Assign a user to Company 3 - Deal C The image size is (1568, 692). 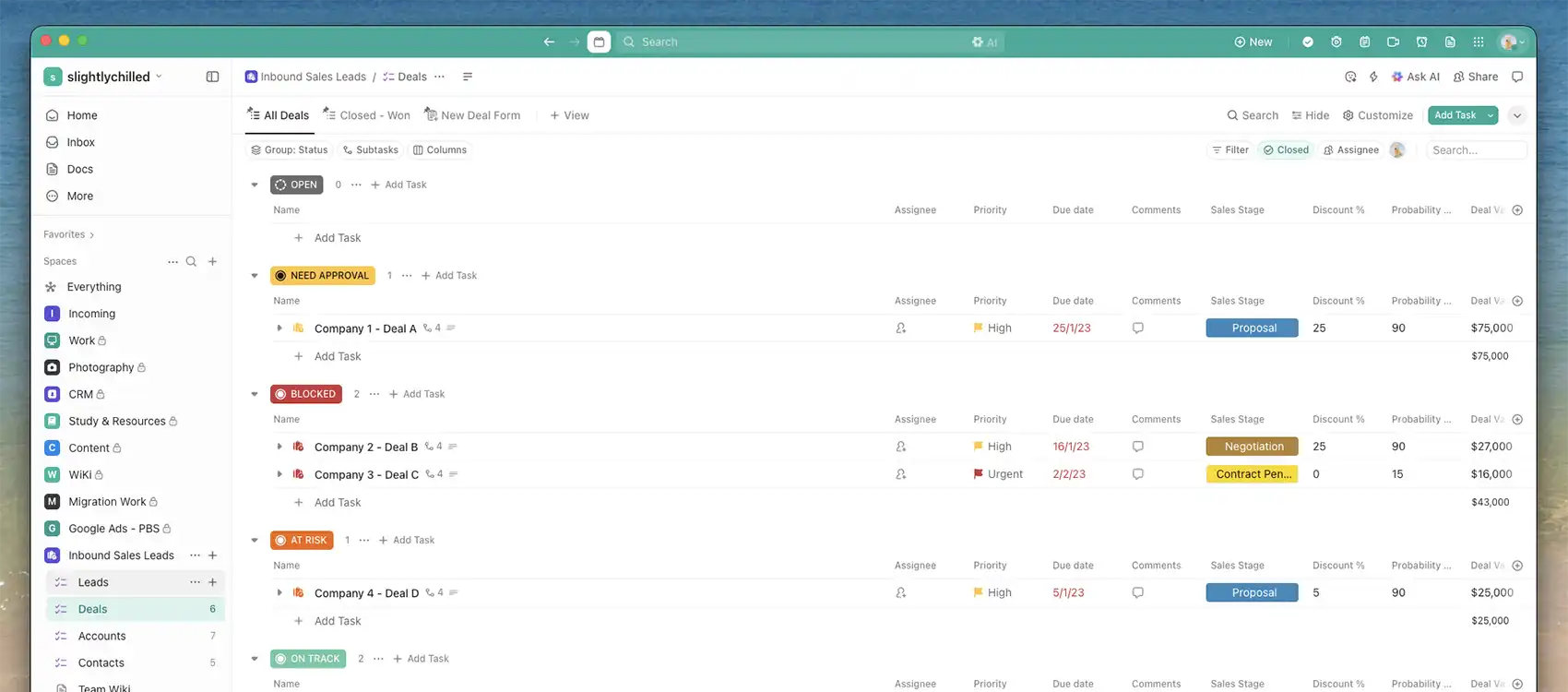[901, 474]
